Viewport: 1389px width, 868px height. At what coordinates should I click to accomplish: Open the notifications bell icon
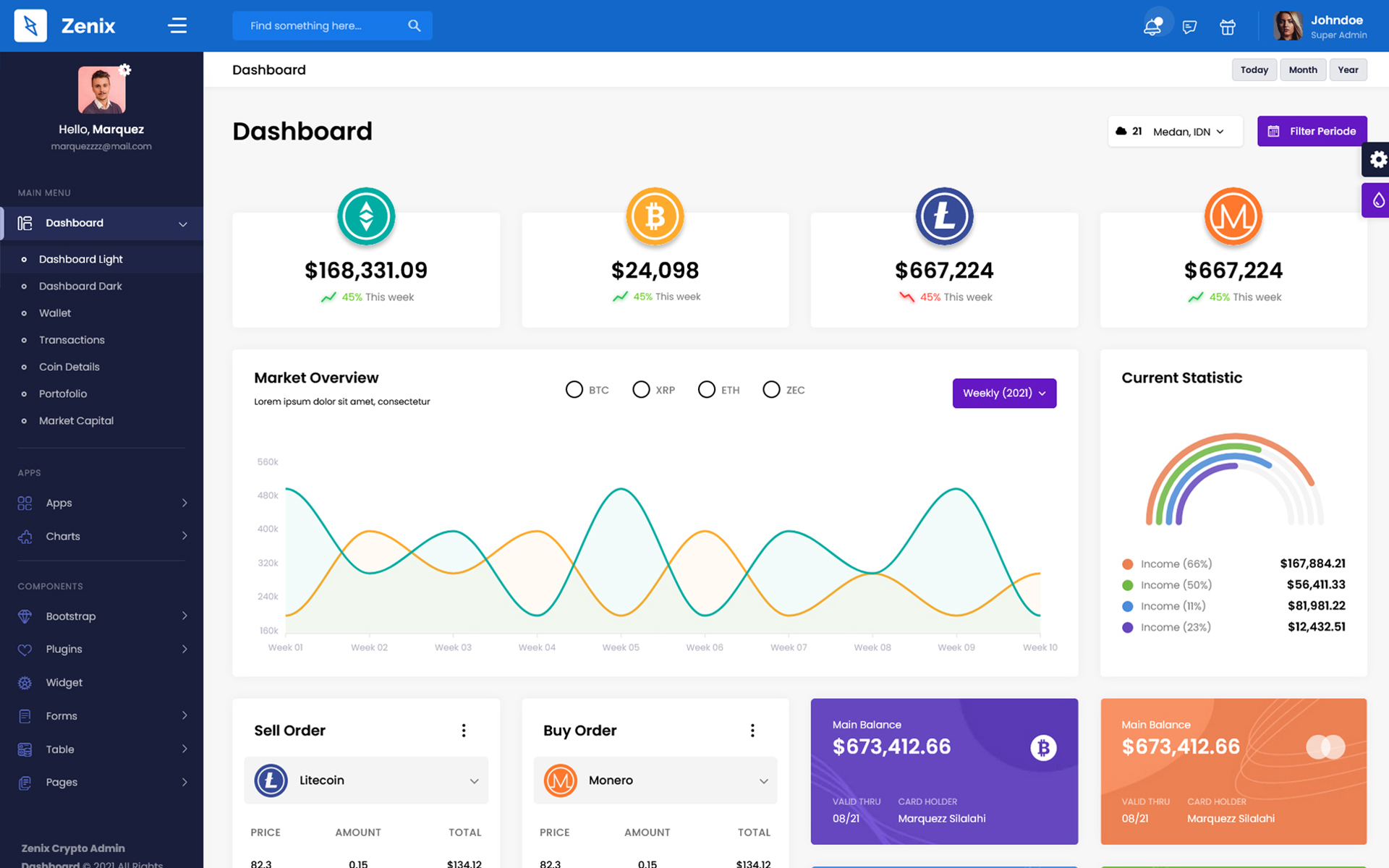[x=1152, y=27]
